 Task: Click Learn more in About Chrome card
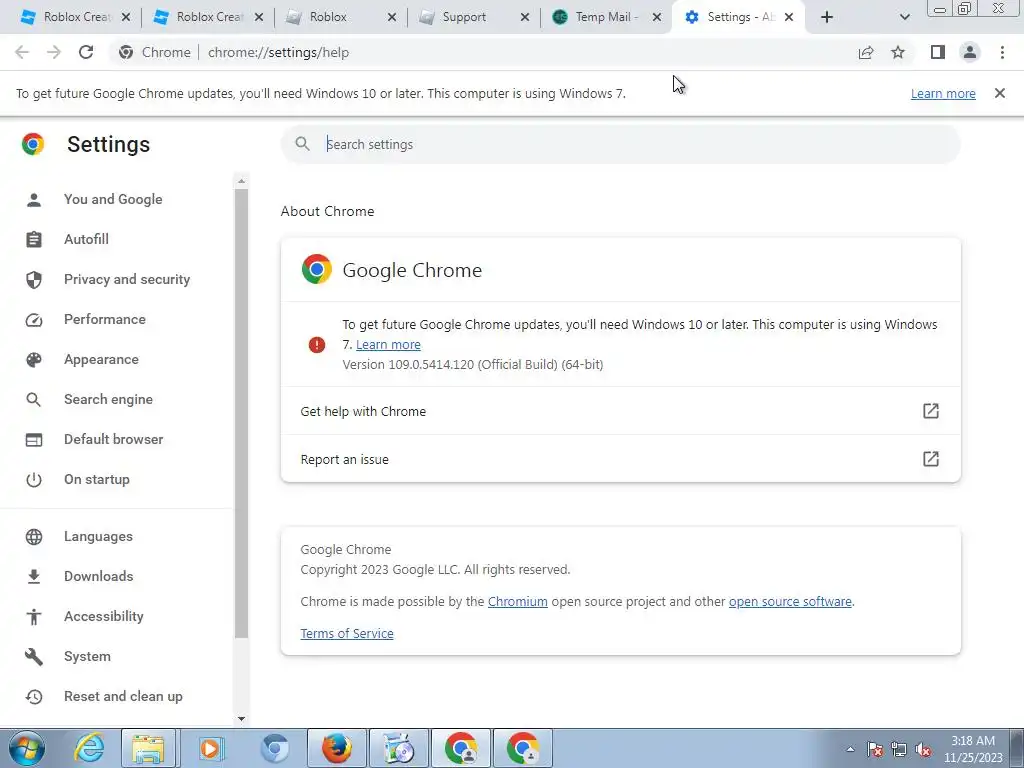(388, 345)
